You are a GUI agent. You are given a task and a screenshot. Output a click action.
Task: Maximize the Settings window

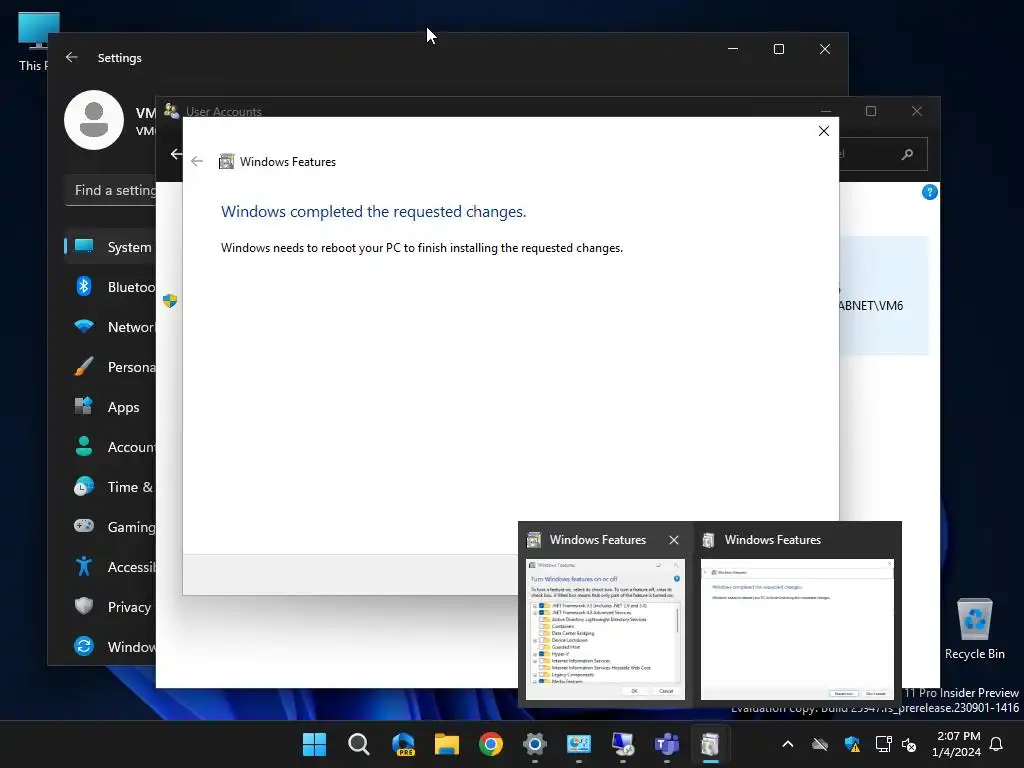point(778,49)
